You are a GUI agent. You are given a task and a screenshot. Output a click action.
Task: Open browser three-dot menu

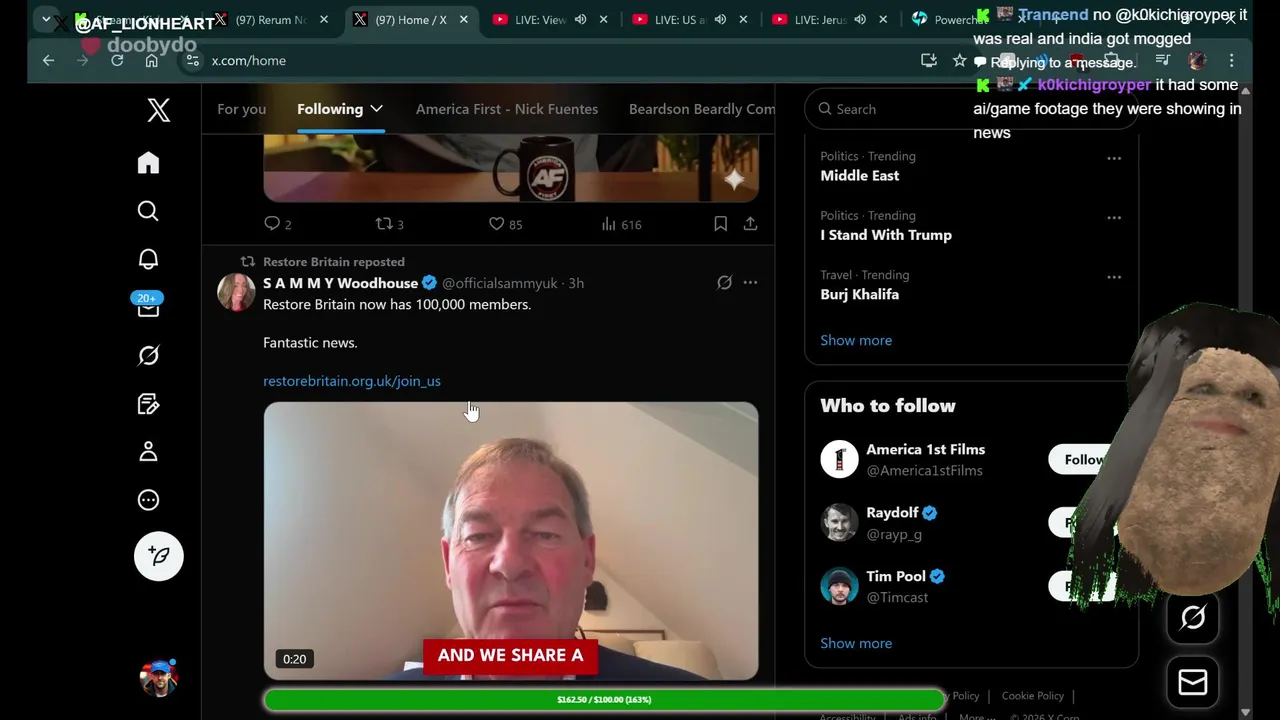pos(1232,60)
